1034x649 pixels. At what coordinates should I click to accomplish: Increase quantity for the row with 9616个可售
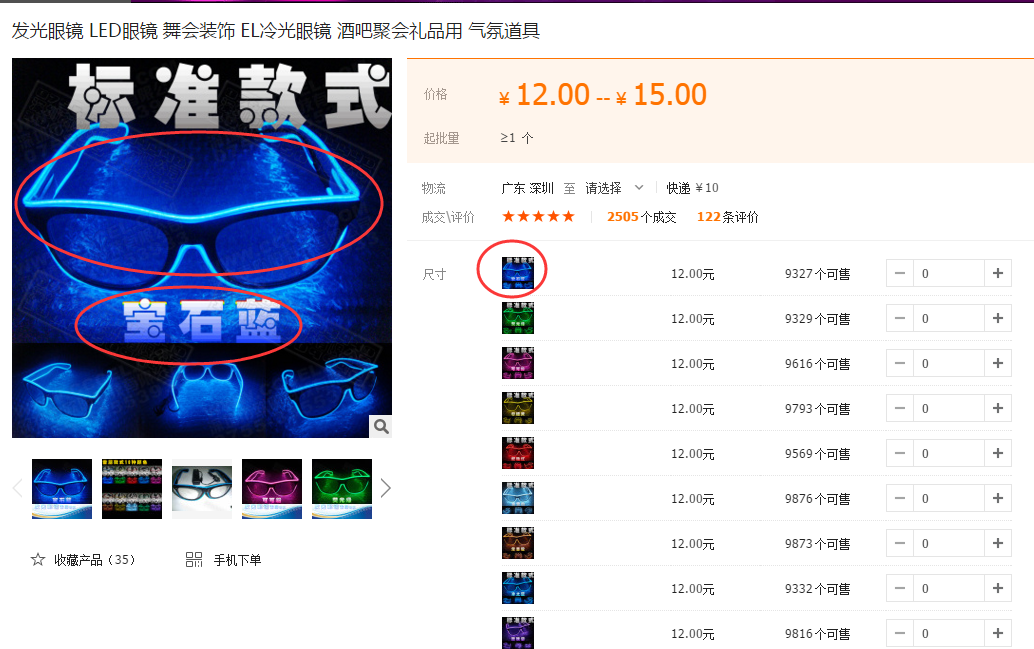(x=997, y=363)
